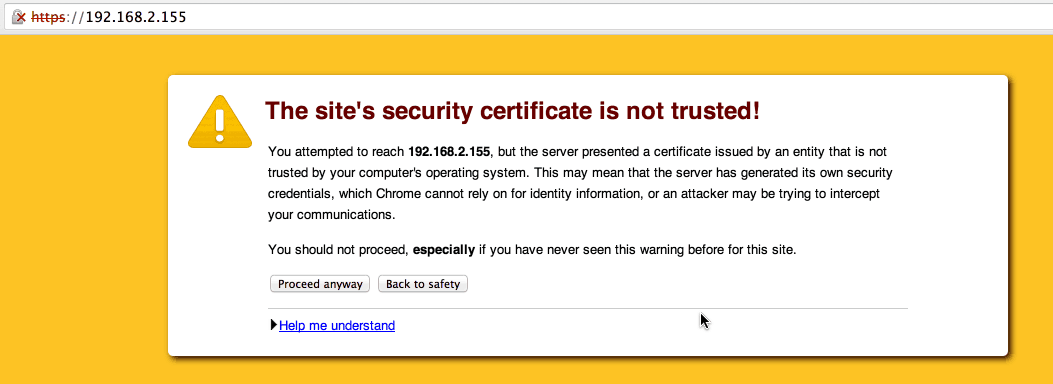Open the Help me understand link
This screenshot has width=1053, height=384.
coord(337,326)
